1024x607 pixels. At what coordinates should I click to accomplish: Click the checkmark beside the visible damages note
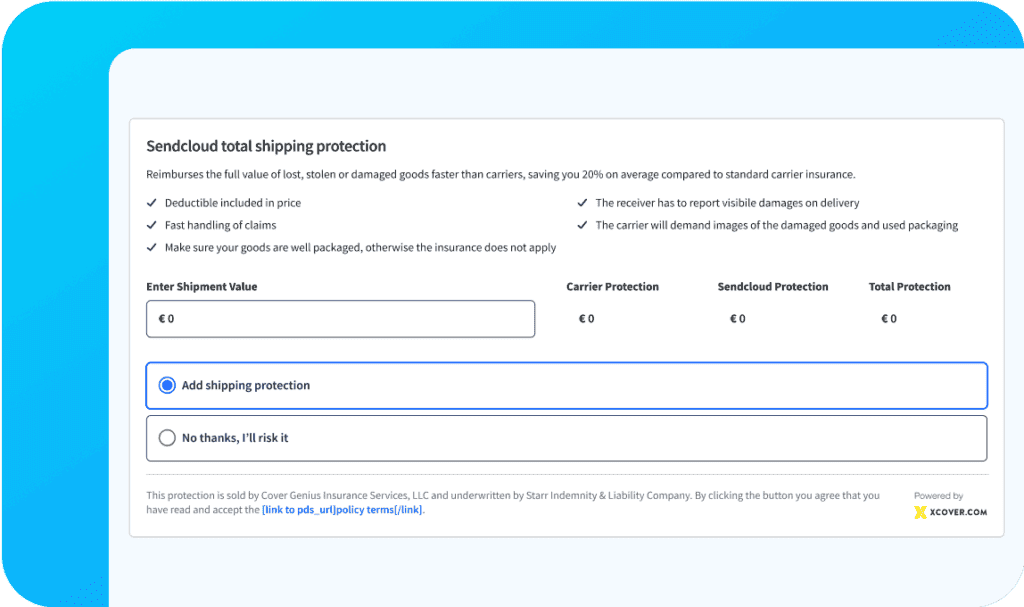coord(582,202)
